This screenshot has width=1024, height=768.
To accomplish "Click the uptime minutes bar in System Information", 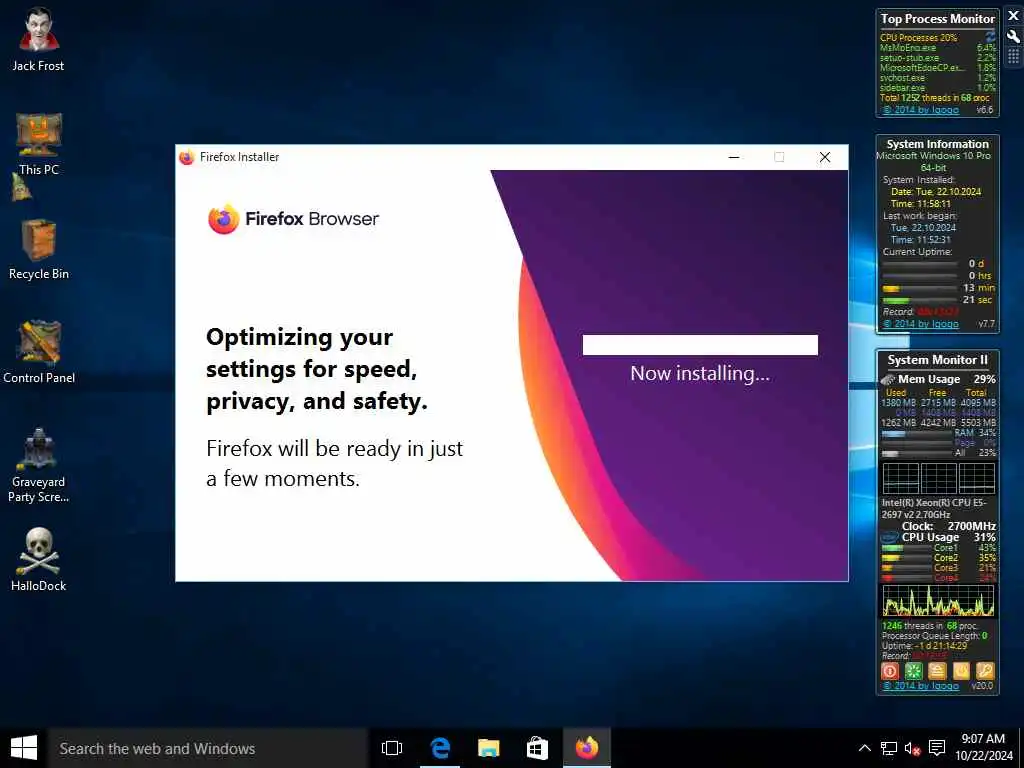I will (x=920, y=288).
